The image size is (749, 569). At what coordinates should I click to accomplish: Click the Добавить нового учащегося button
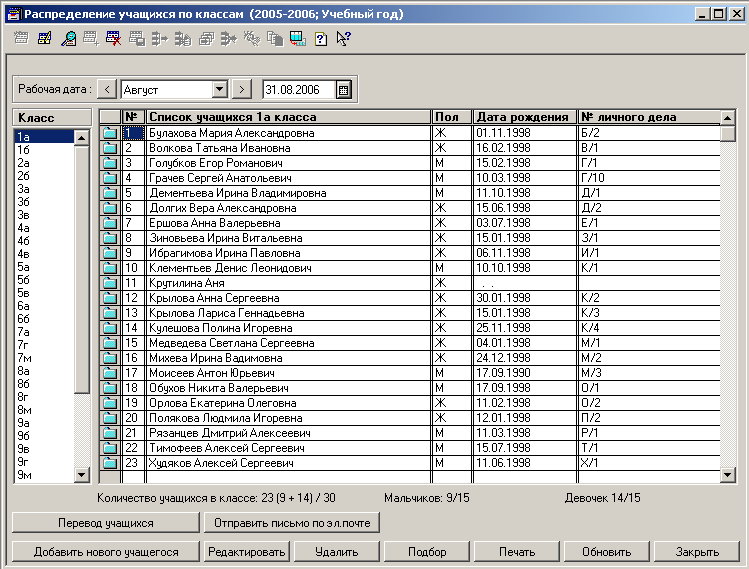105,551
